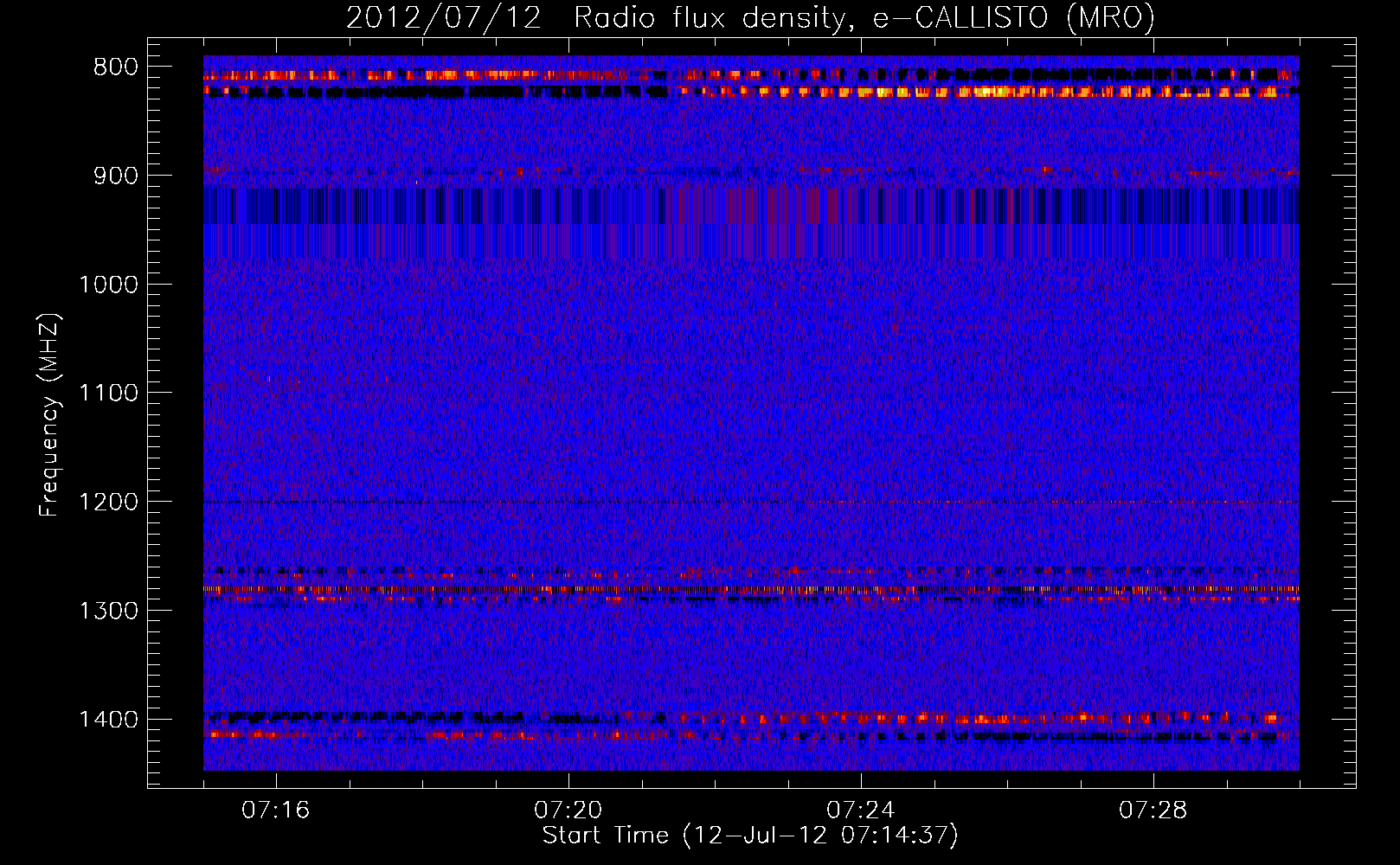Click the 07:24 time tick label
1400x865 pixels.
pos(861,811)
